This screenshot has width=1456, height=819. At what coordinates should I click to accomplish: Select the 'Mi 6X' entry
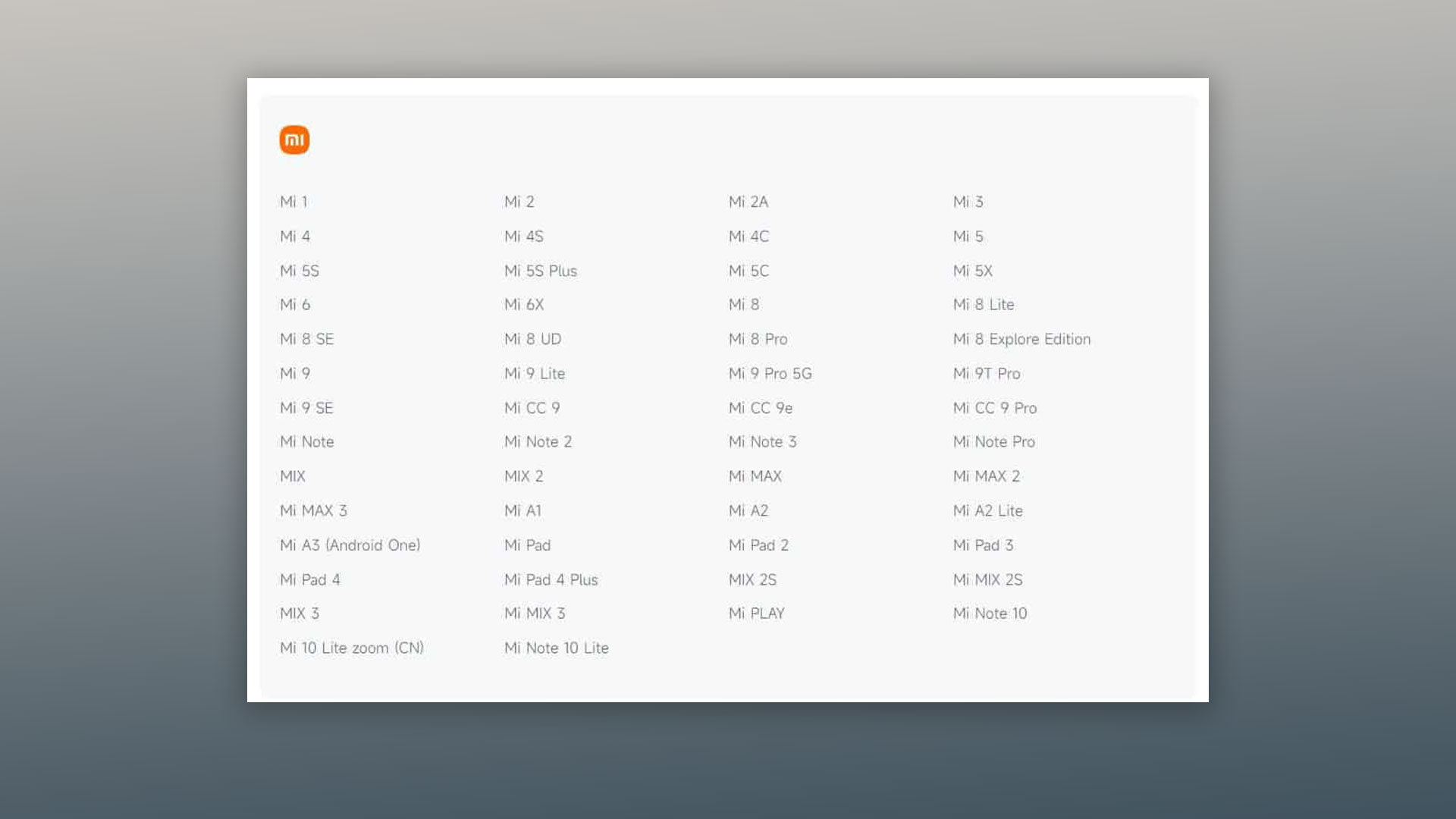coord(524,305)
